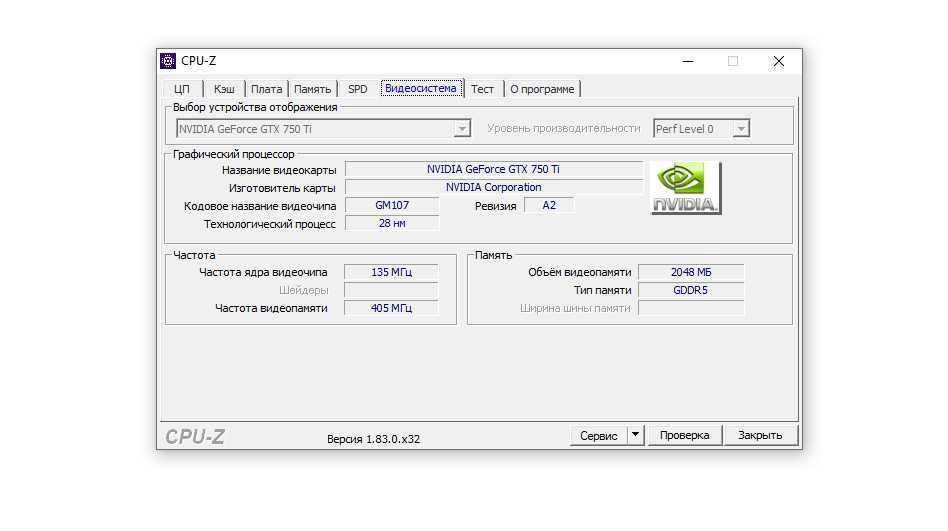Viewport: 948px width, 531px height.
Task: Close the CPU-Z window with X
Action: (x=779, y=61)
